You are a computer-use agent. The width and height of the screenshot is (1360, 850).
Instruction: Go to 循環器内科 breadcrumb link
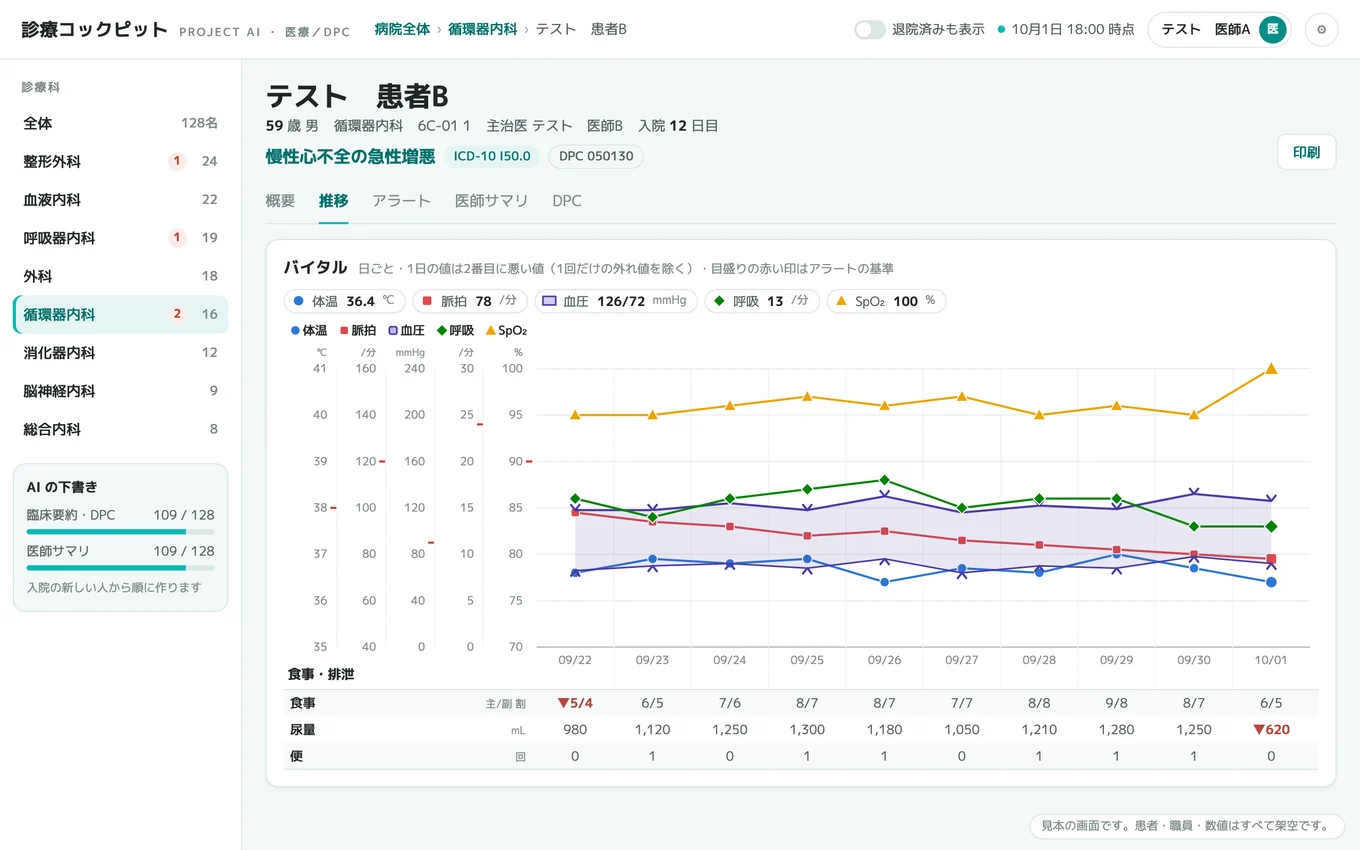[x=483, y=29]
